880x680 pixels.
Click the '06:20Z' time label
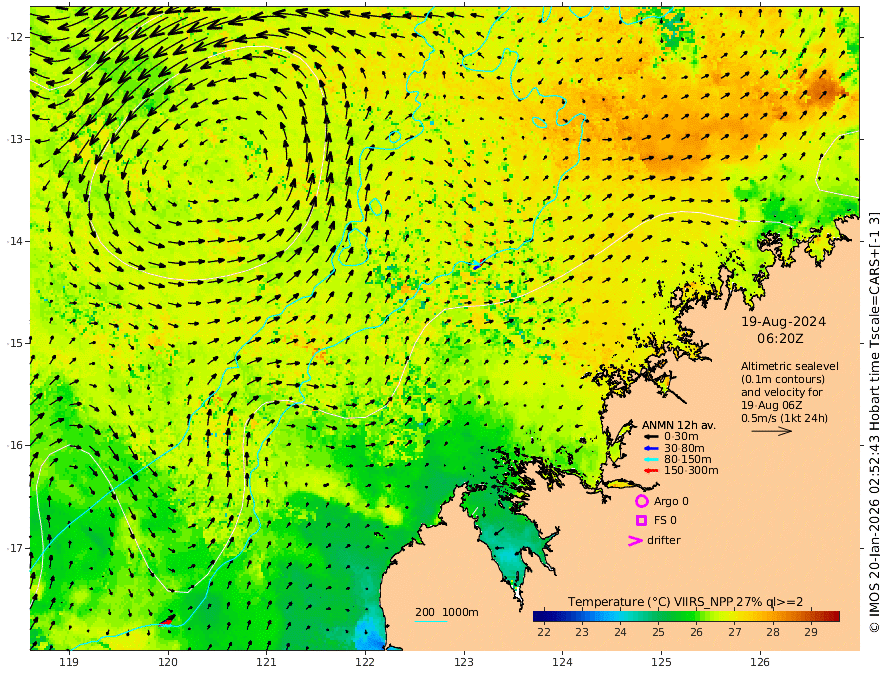pos(780,339)
